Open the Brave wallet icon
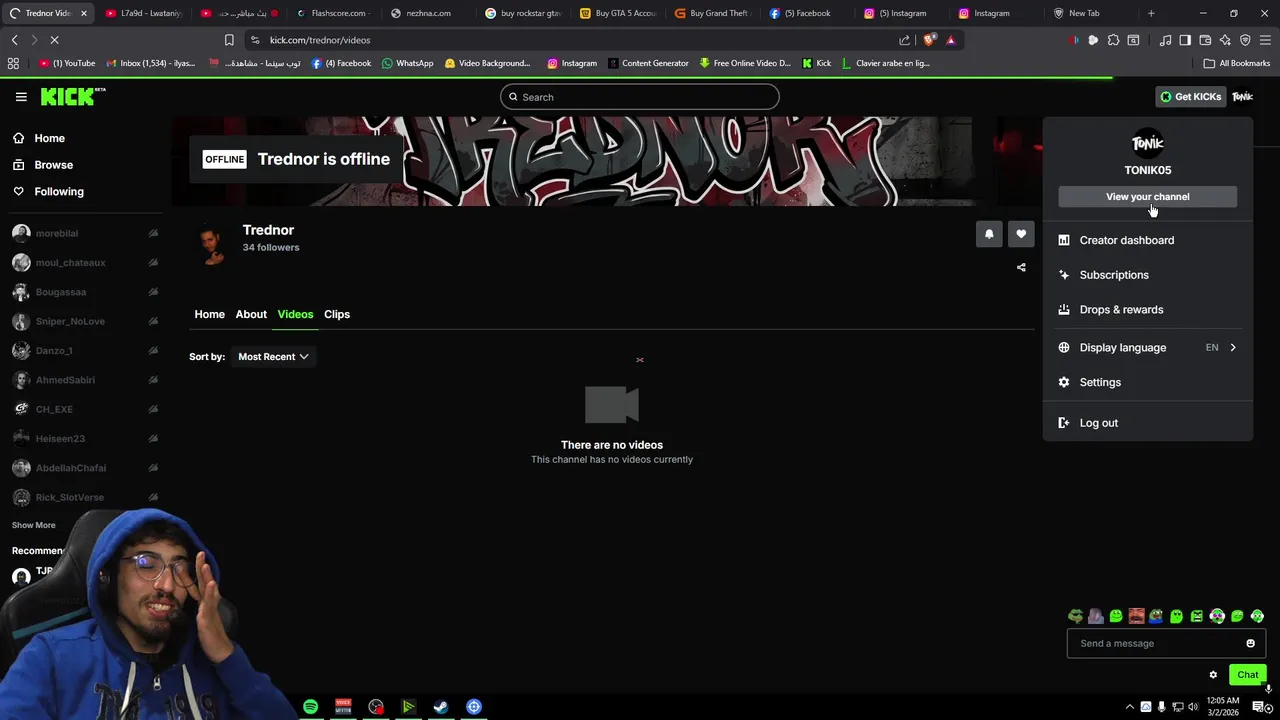Viewport: 1280px width, 720px height. click(x=1205, y=40)
